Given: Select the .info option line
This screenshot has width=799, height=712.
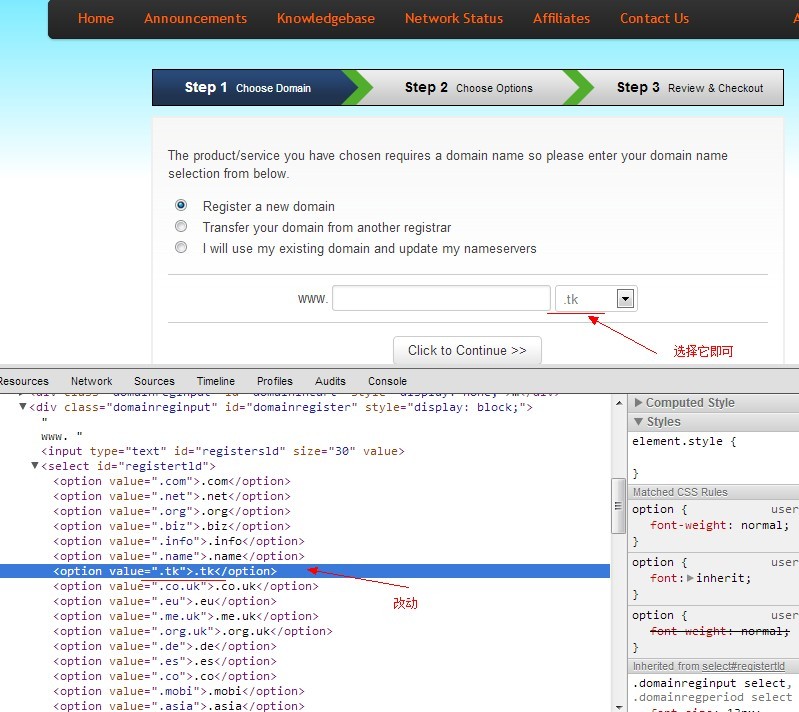Looking at the screenshot, I should pyautogui.click(x=179, y=541).
